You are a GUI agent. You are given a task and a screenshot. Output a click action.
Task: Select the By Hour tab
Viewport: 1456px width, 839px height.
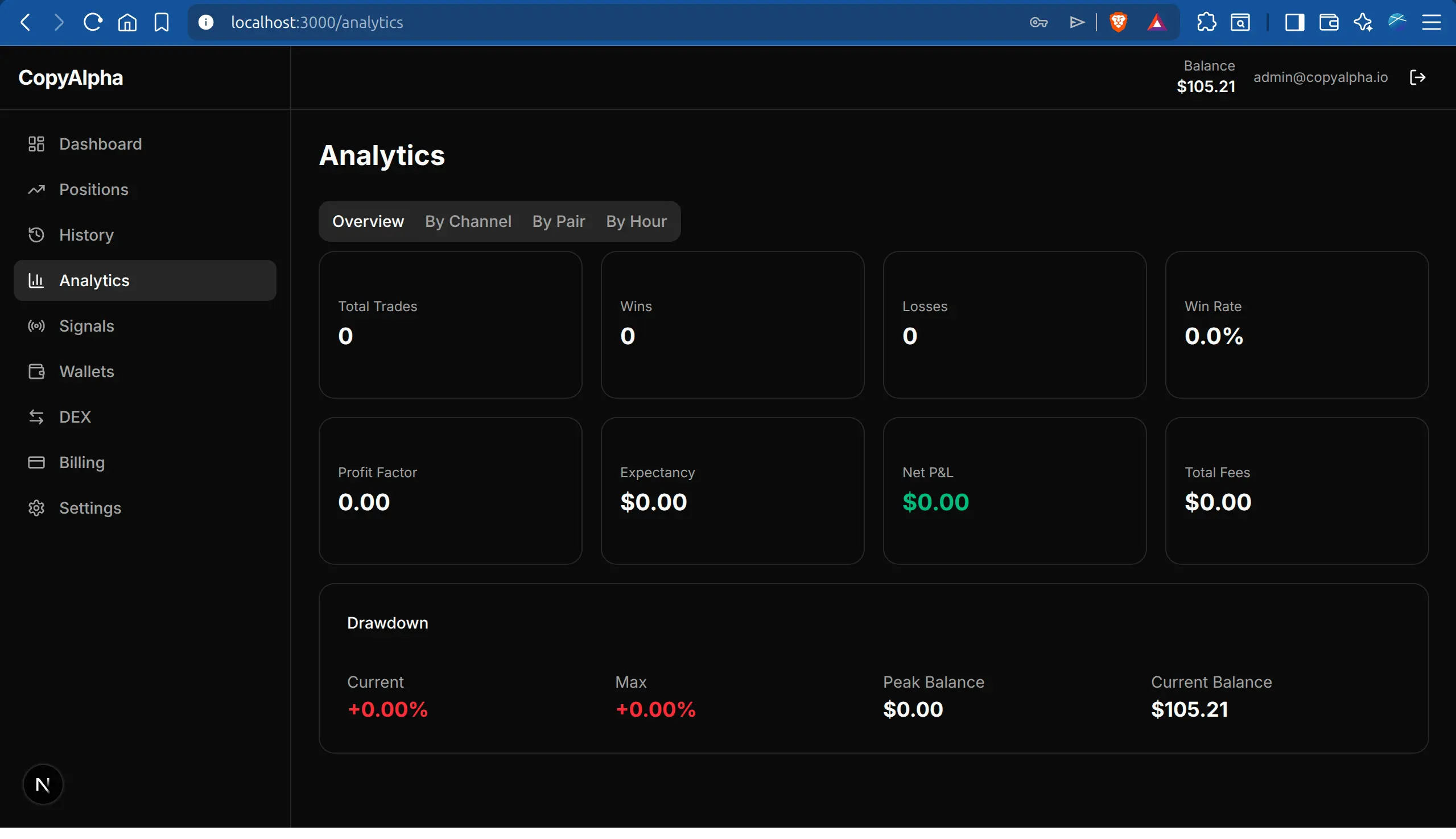click(x=636, y=221)
